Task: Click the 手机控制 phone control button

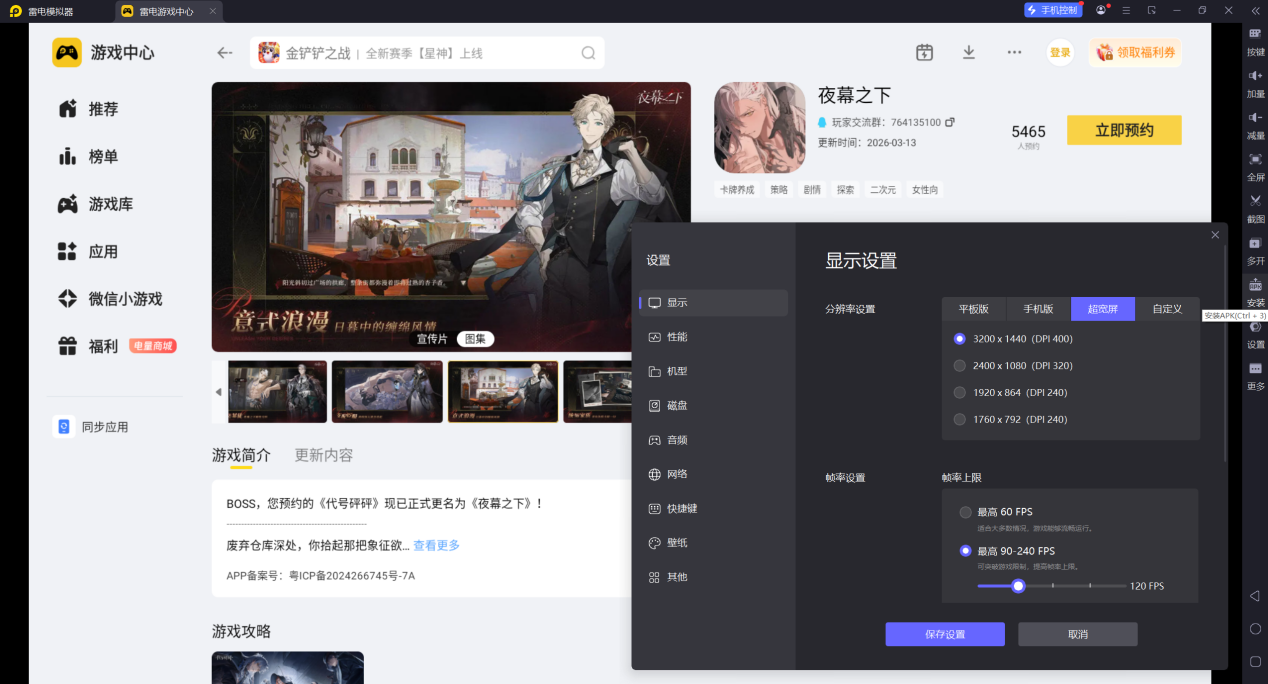Action: click(x=1052, y=10)
